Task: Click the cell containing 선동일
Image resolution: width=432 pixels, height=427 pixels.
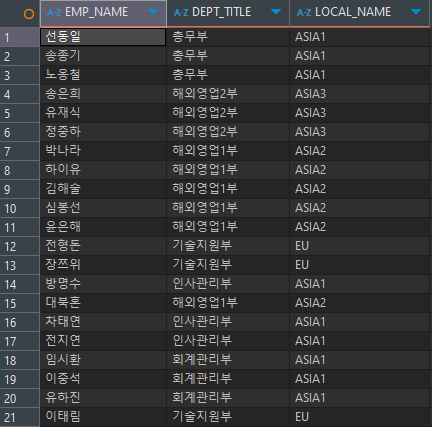Action: coord(103,37)
